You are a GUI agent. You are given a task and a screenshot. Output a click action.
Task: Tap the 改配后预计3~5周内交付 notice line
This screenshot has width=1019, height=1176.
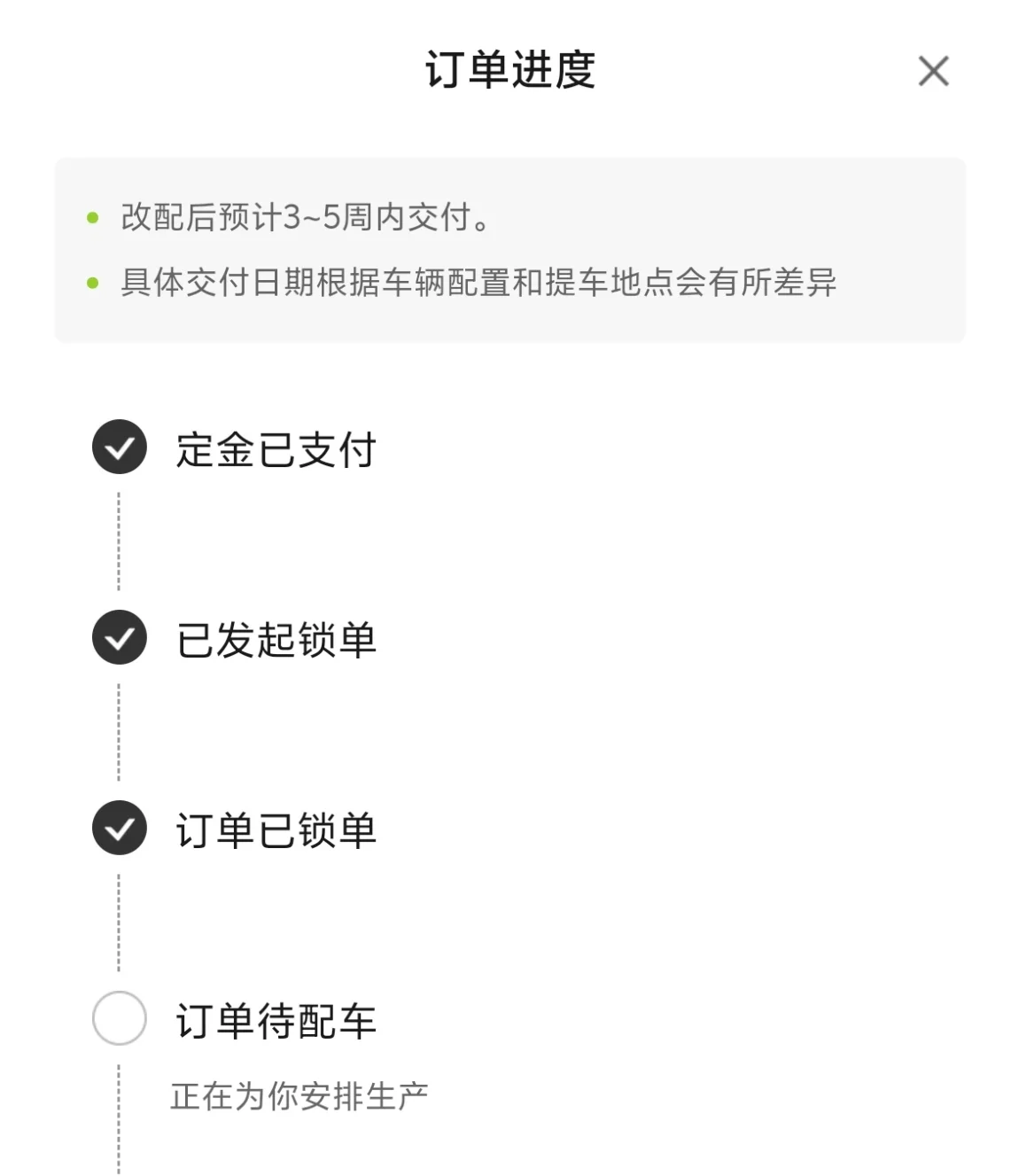(306, 217)
